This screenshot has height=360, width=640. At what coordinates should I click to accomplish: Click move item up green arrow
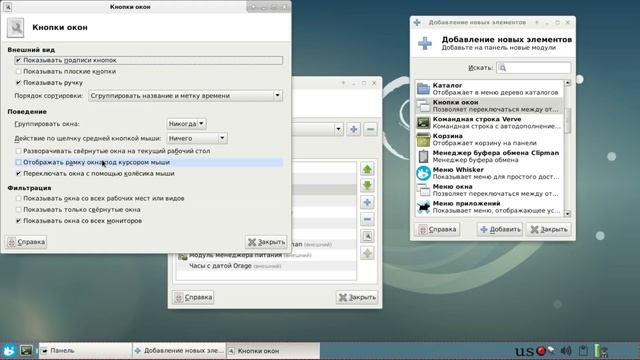coord(367,169)
